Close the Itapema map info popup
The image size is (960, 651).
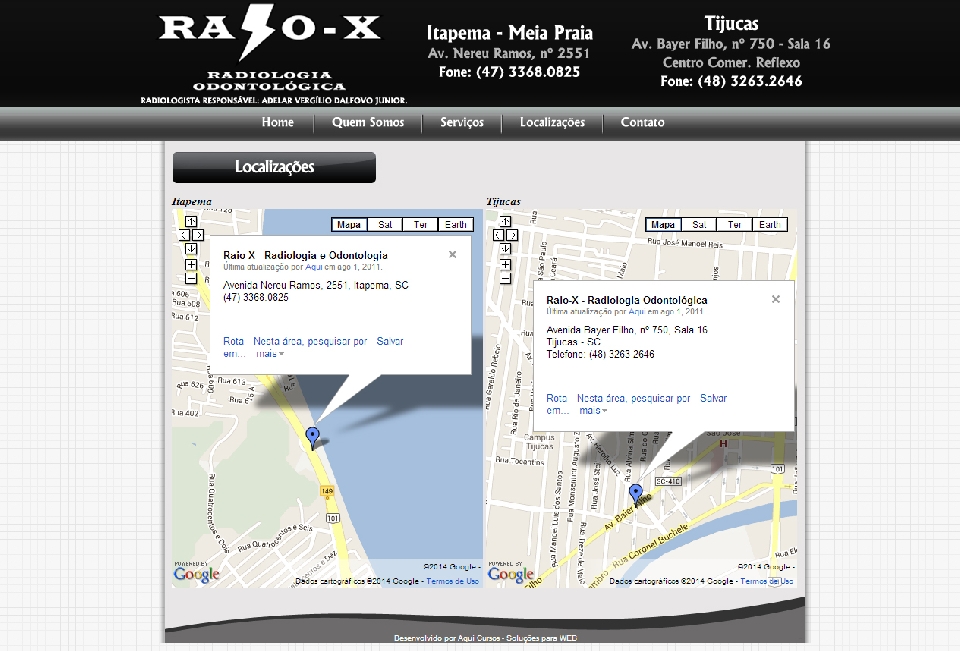452,255
